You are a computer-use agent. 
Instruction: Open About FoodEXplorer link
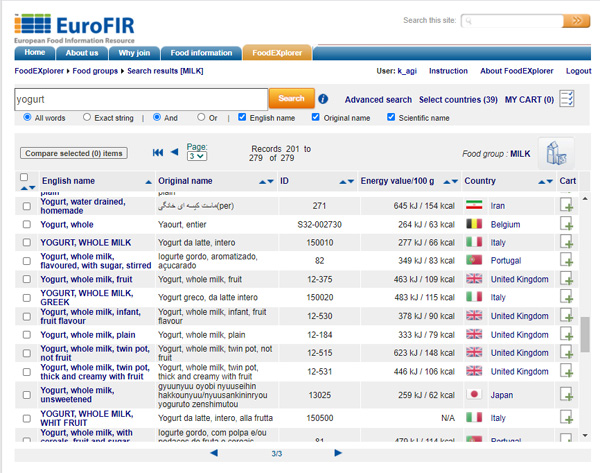click(517, 71)
